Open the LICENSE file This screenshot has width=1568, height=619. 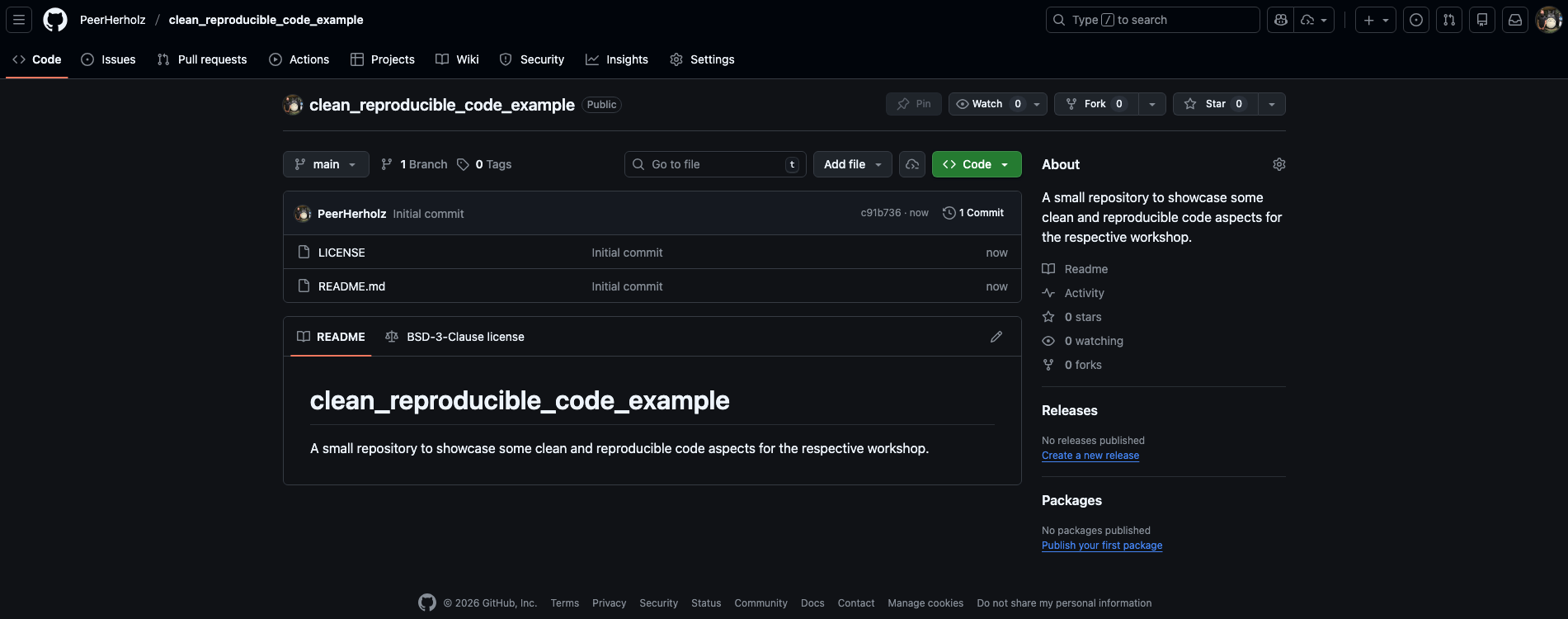pos(341,253)
